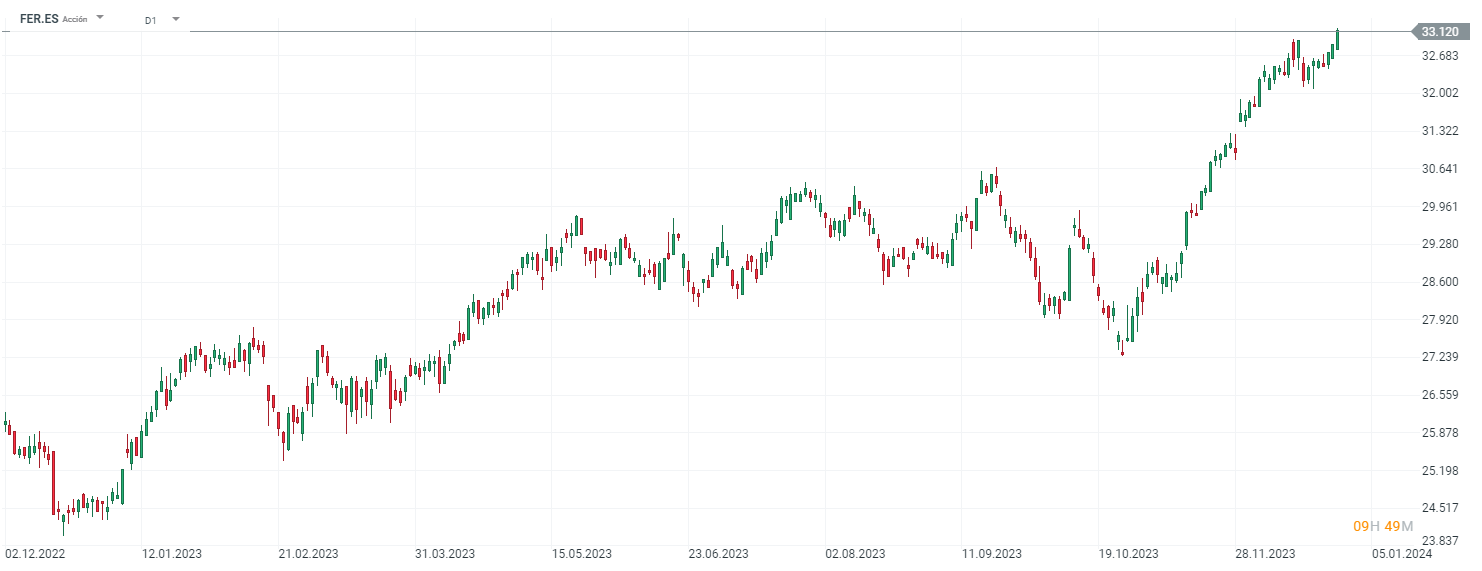Click the 33.120 current price tag
This screenshot has width=1482, height=571.
pyautogui.click(x=1440, y=32)
